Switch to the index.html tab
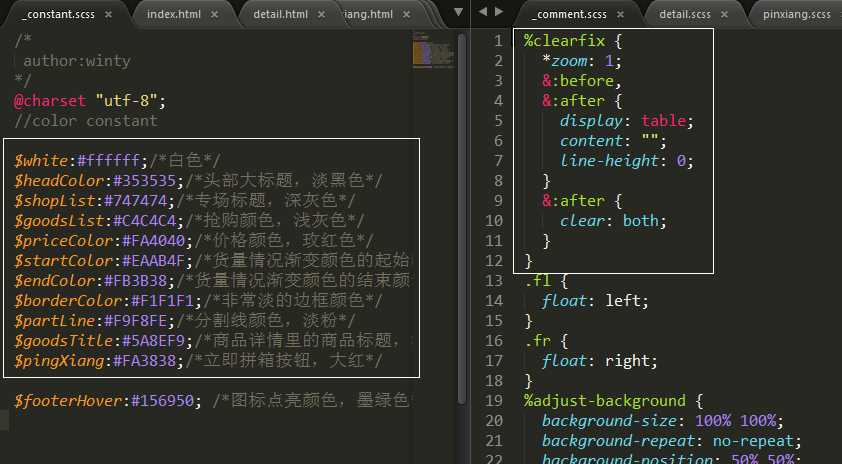This screenshot has width=842, height=464. (175, 14)
